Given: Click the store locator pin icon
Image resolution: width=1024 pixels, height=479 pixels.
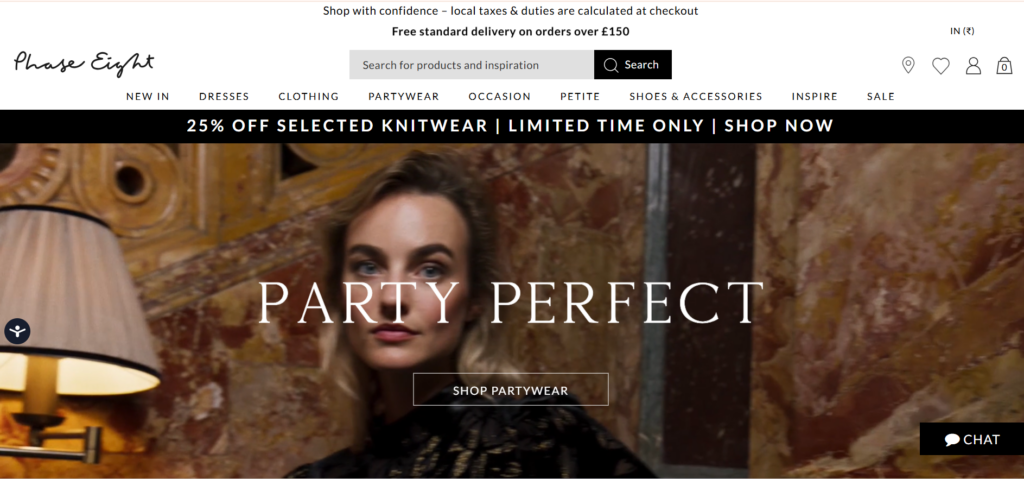Looking at the screenshot, I should pos(908,65).
